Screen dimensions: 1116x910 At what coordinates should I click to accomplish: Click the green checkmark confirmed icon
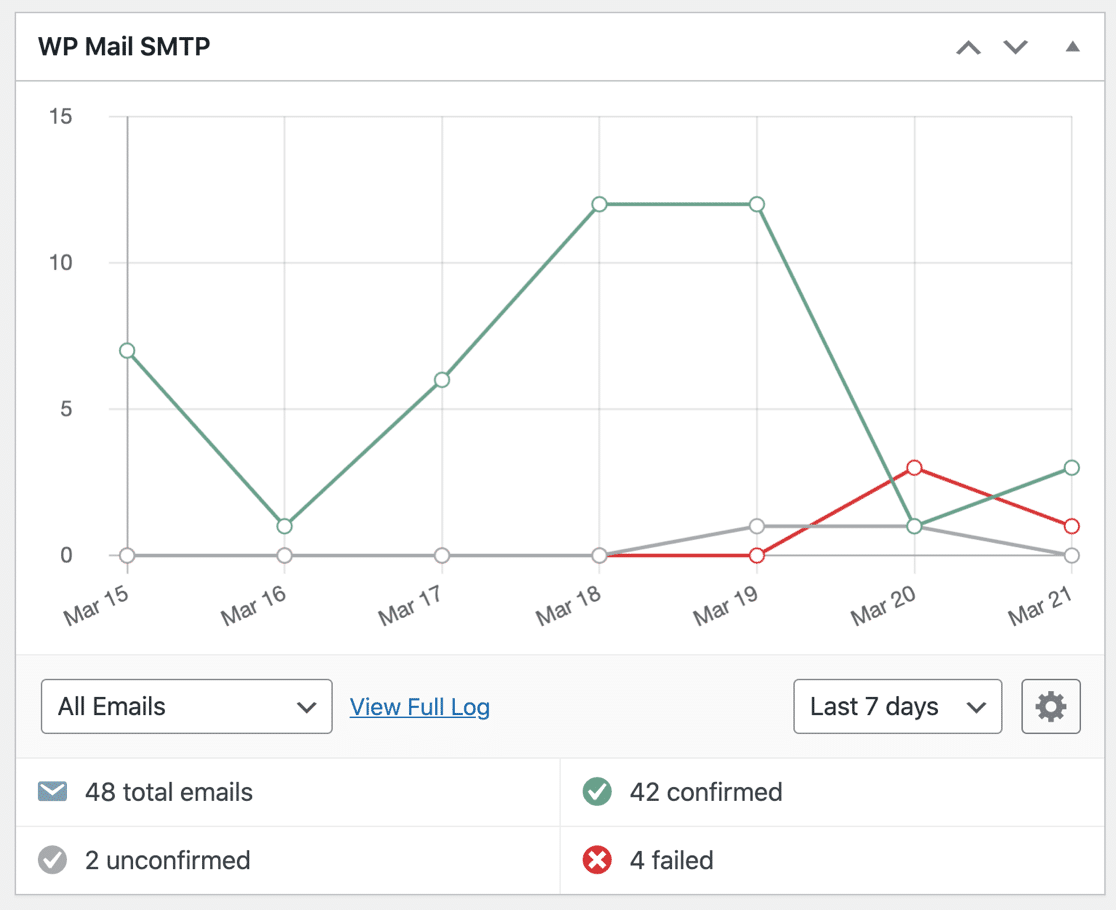596,791
